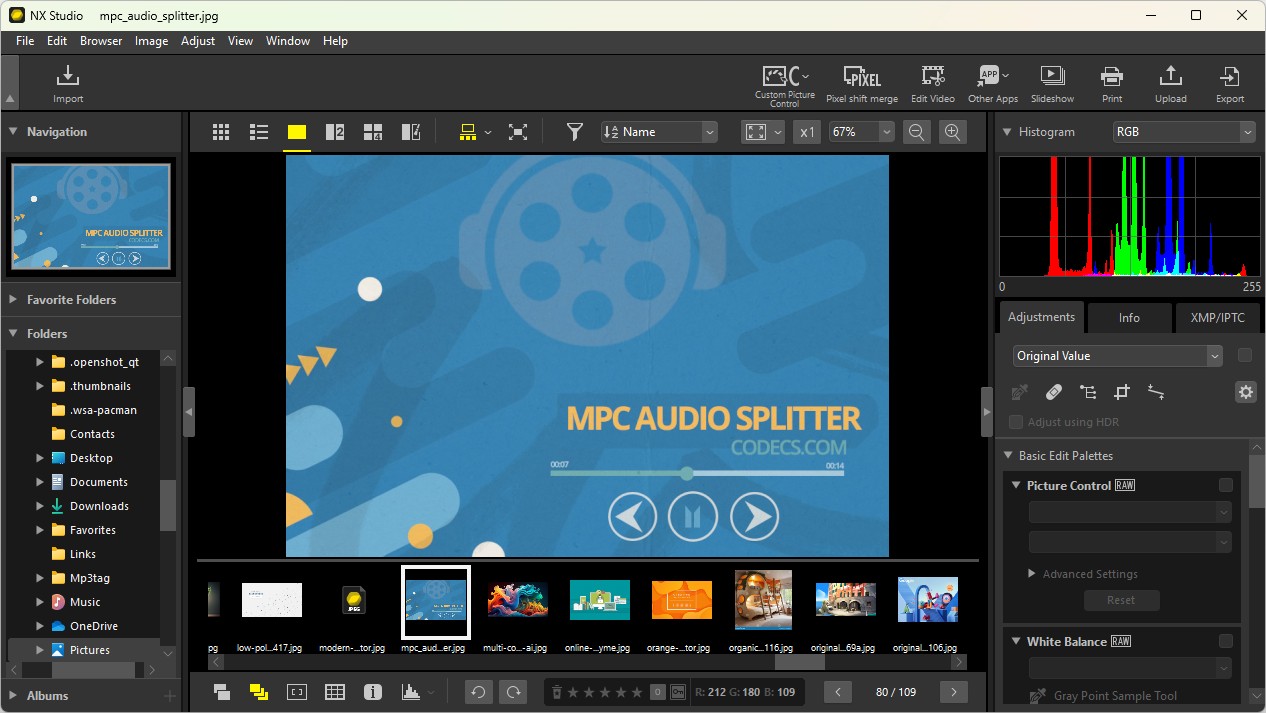Open the Edit Video tool
Viewport: 1266px width, 713px height.
pos(932,84)
